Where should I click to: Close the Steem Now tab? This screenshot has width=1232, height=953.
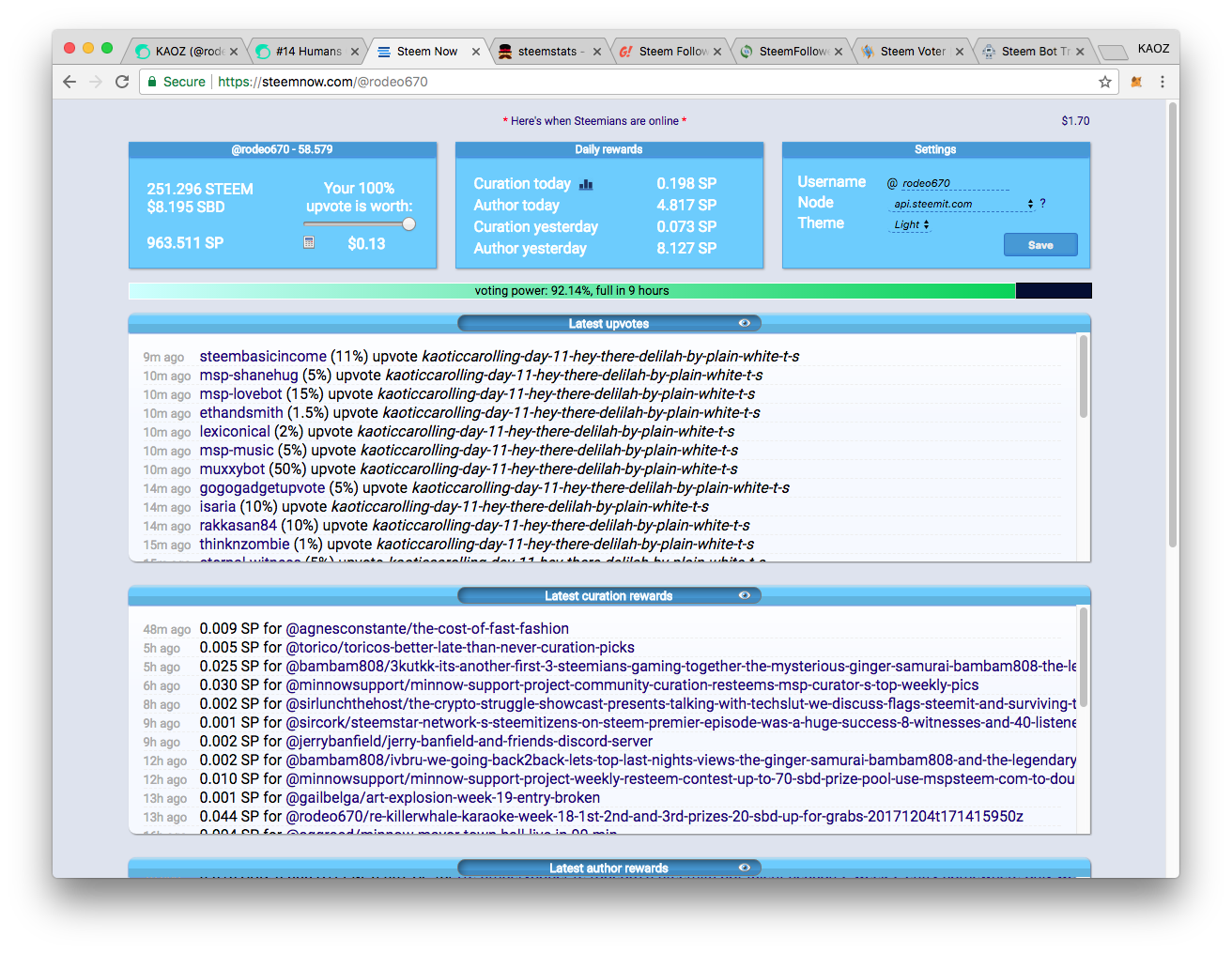pyautogui.click(x=476, y=52)
